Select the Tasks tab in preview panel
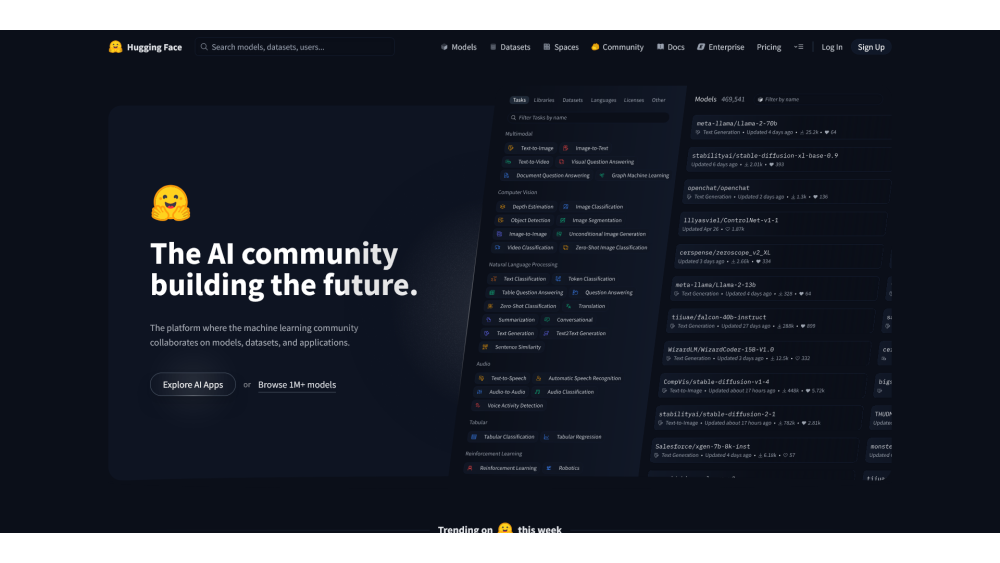This screenshot has width=1000, height=563. 519,100
